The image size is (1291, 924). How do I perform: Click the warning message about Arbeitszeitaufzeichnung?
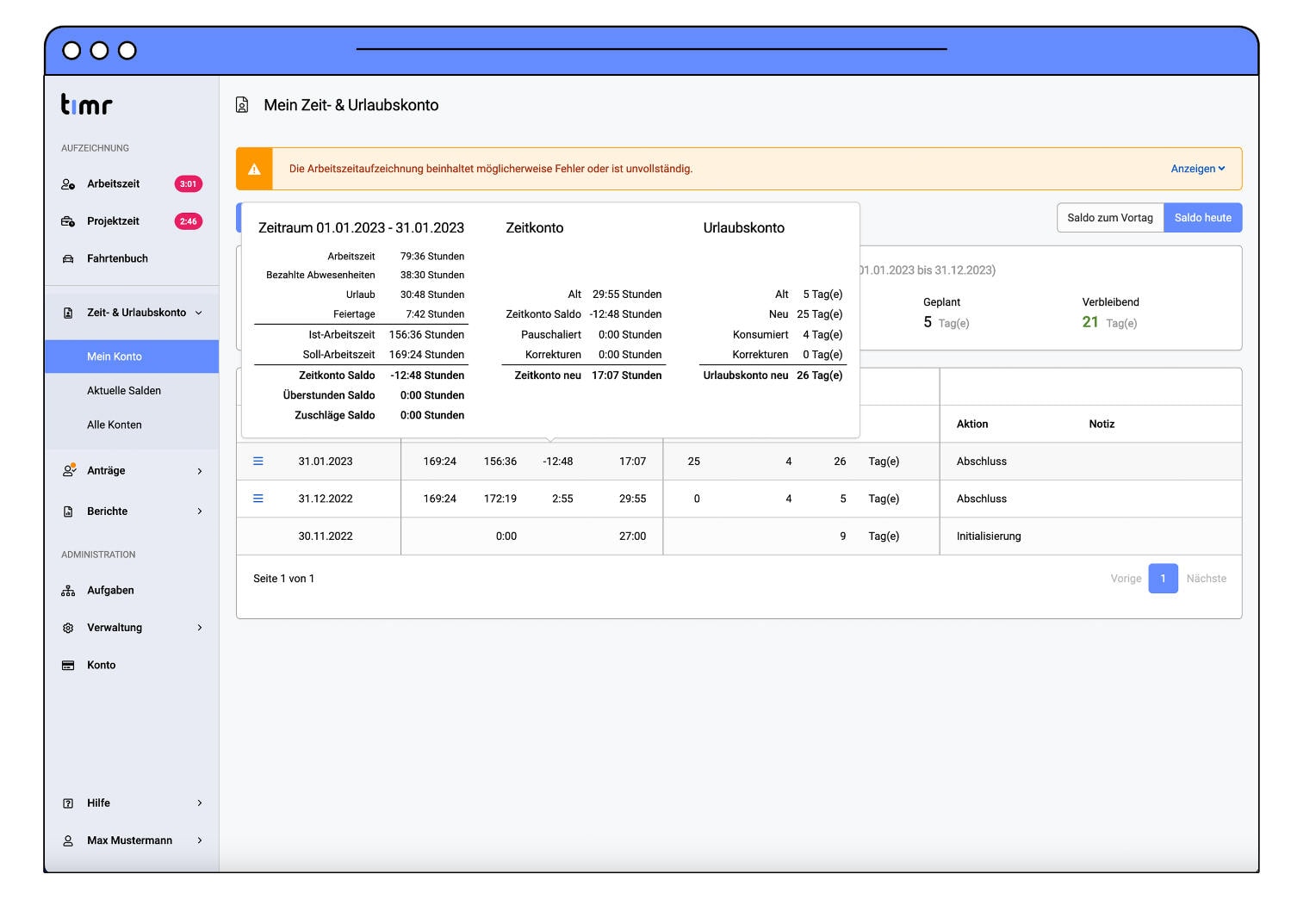[x=491, y=169]
